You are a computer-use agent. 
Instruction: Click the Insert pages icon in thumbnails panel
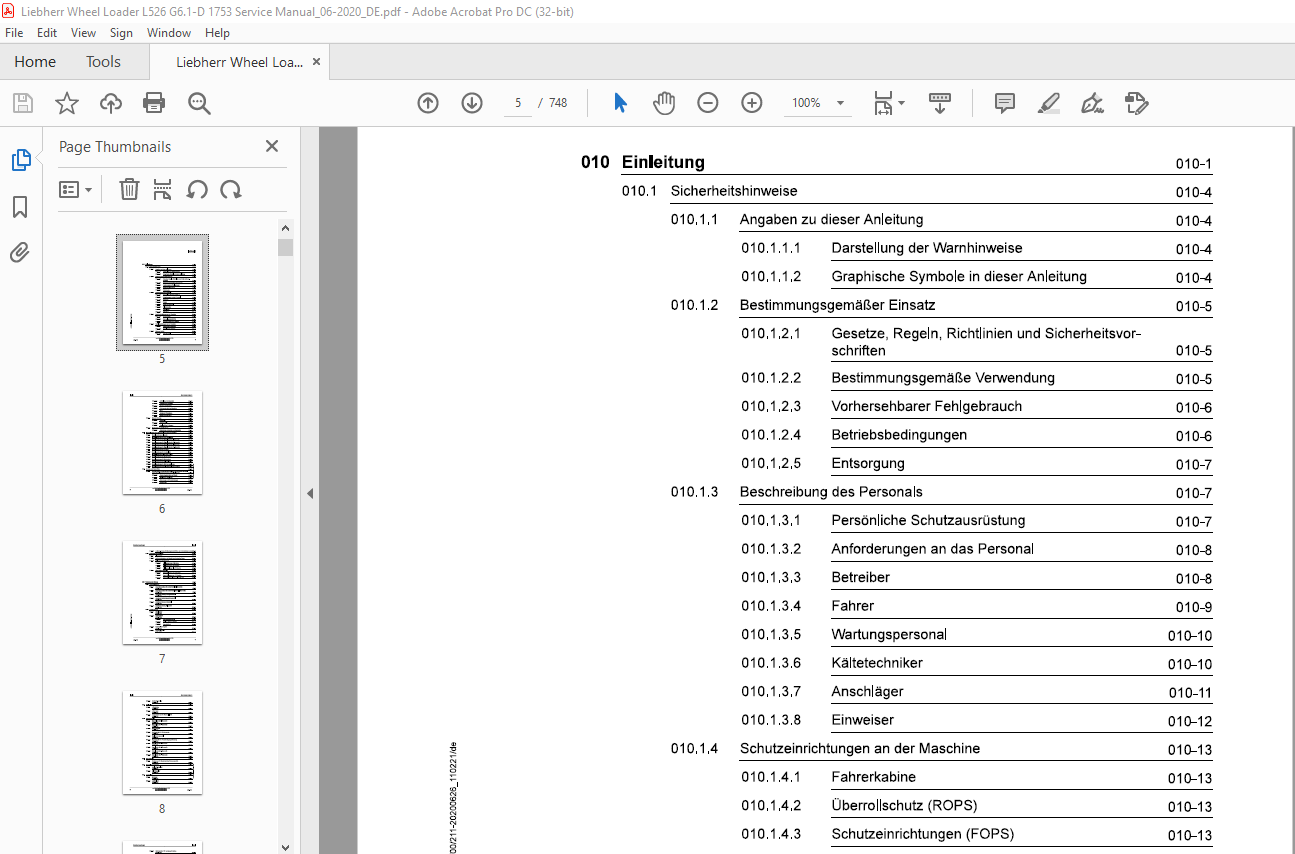point(163,189)
